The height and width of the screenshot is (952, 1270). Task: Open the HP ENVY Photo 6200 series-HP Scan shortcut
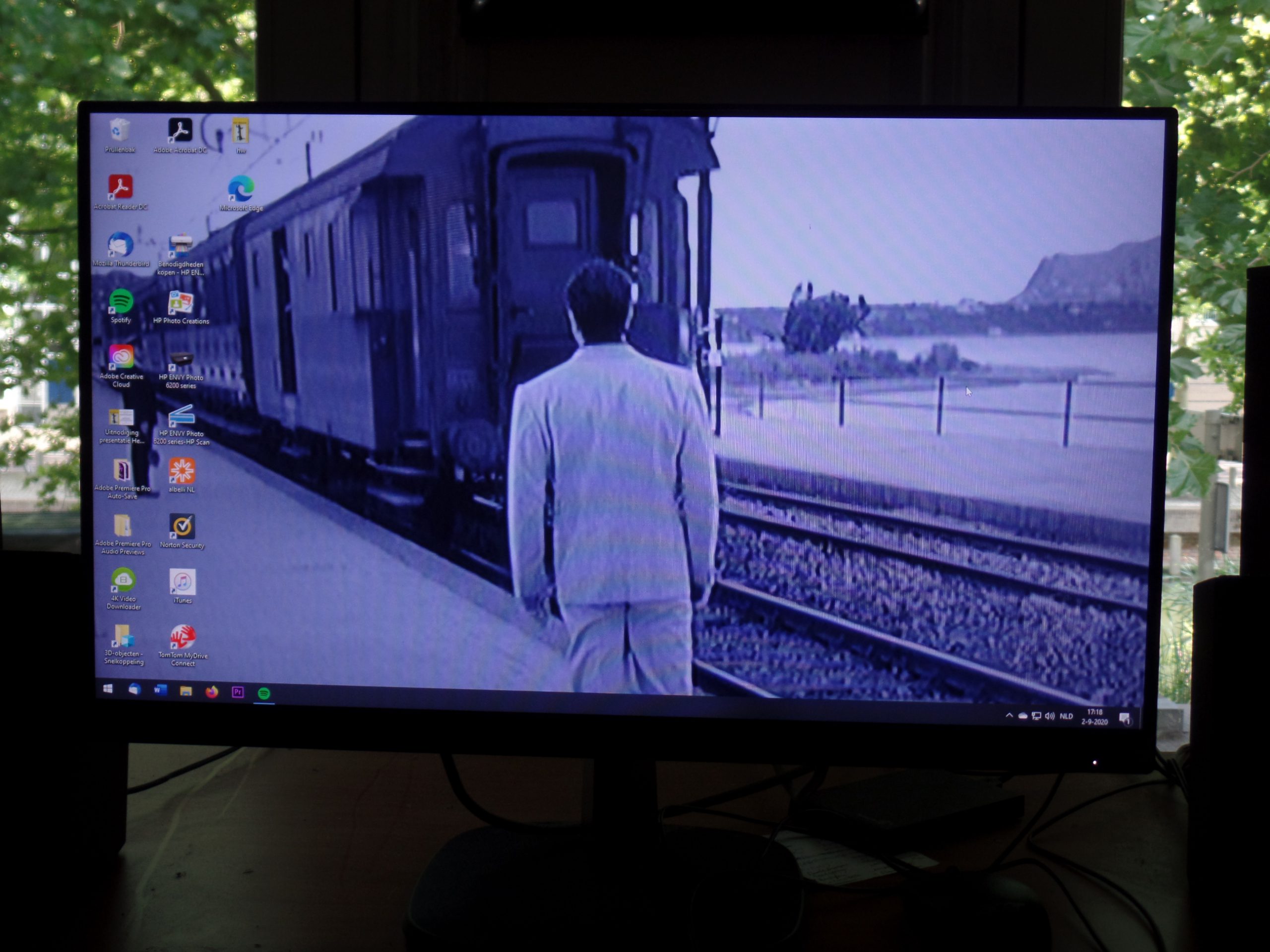(182, 424)
